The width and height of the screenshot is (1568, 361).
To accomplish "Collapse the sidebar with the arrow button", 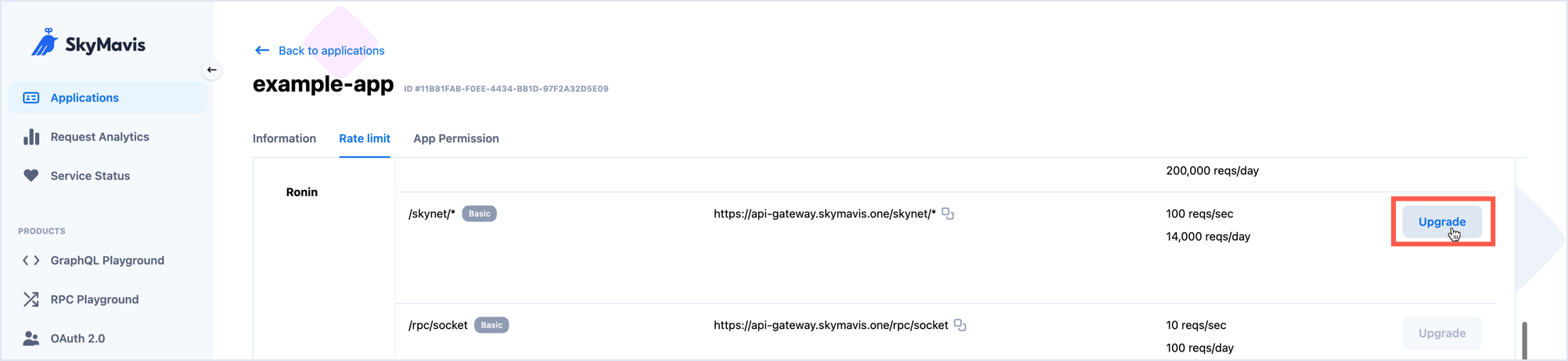I will [212, 70].
